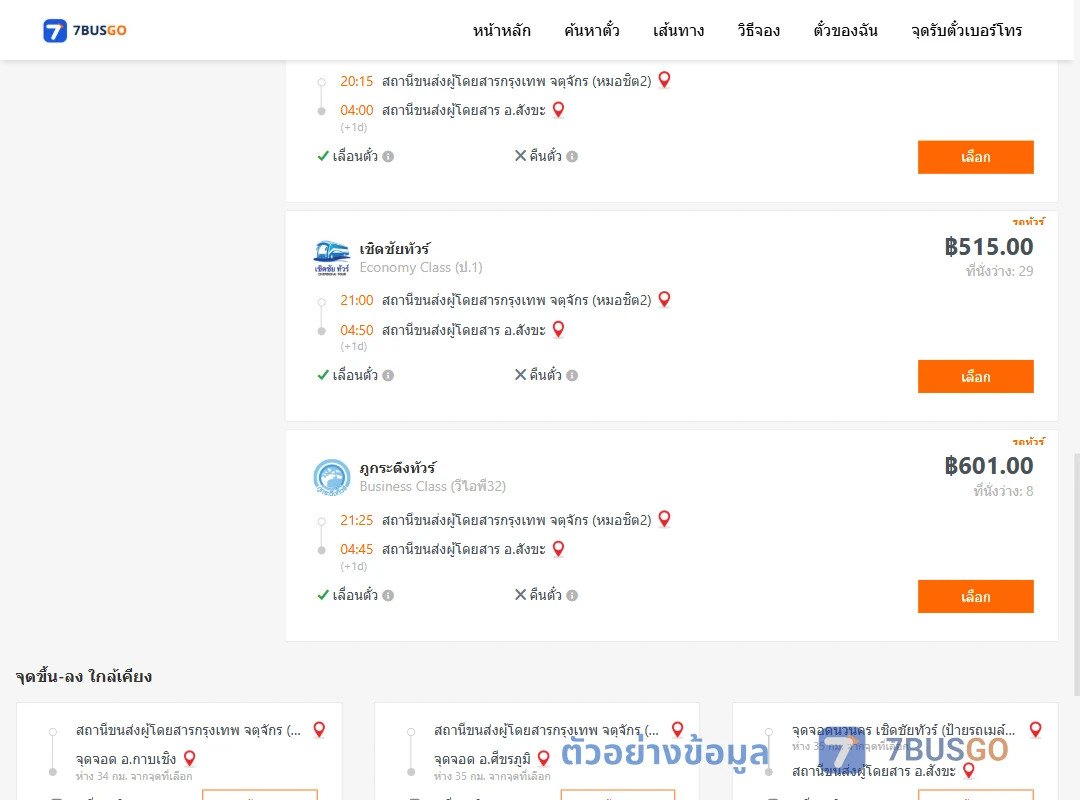Open ตั๋วของฉัน in navigation
This screenshot has width=1080, height=800.
pos(845,30)
